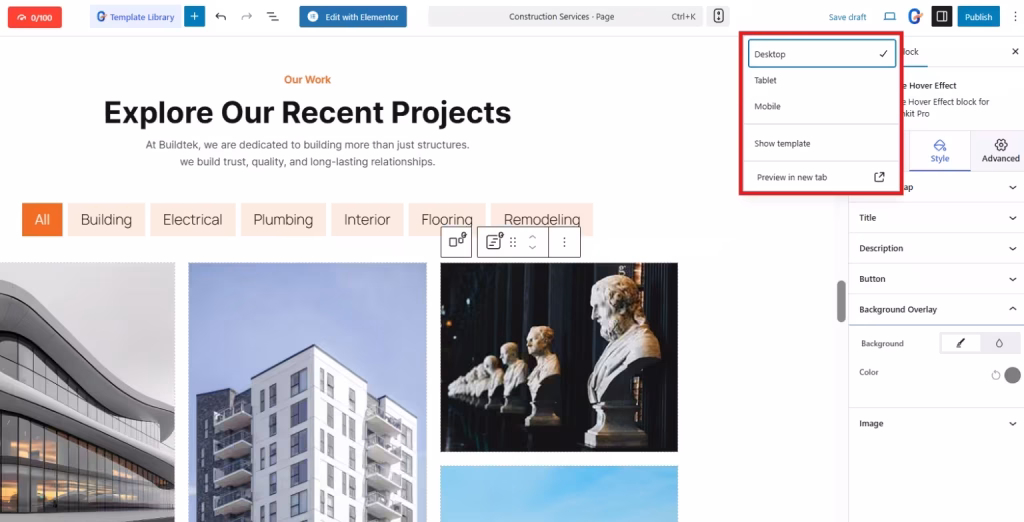Filter projects by Plumbing
Screen dimensions: 1024x522
[x=283, y=220]
